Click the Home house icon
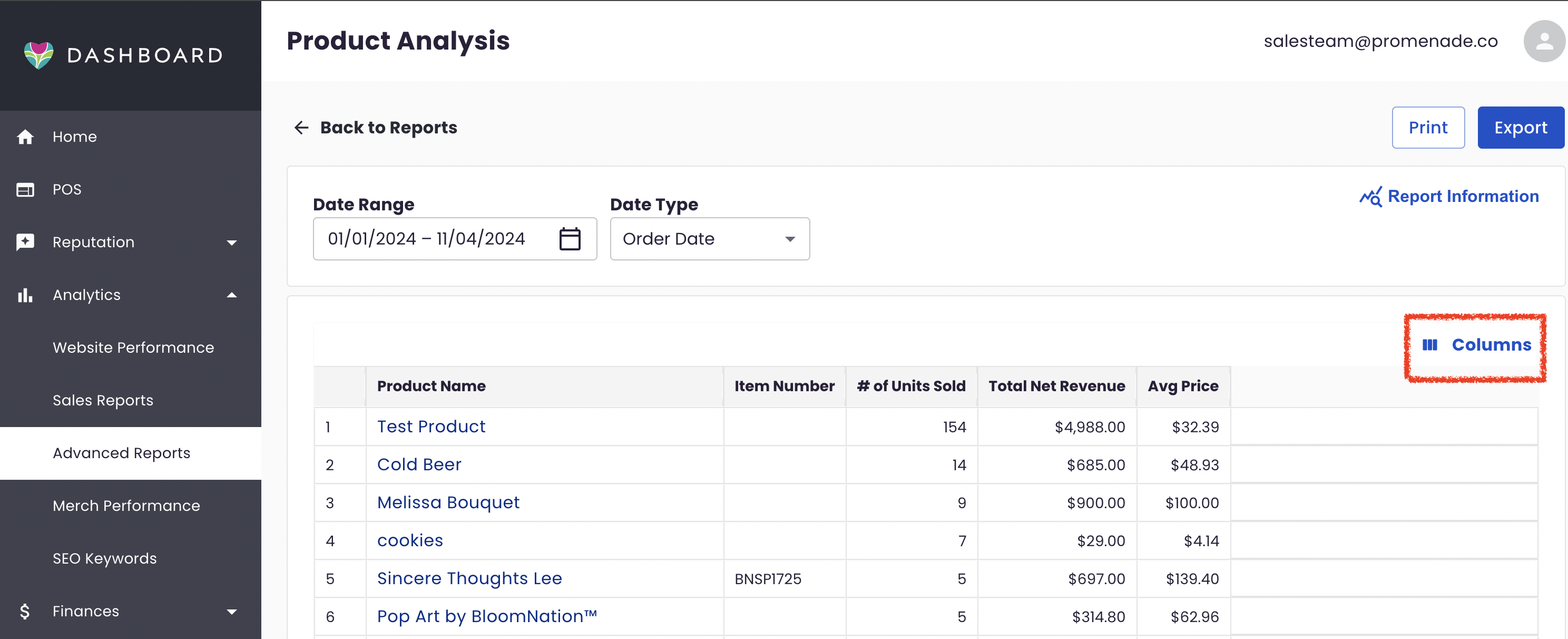This screenshot has height=639, width=1568. click(x=25, y=137)
